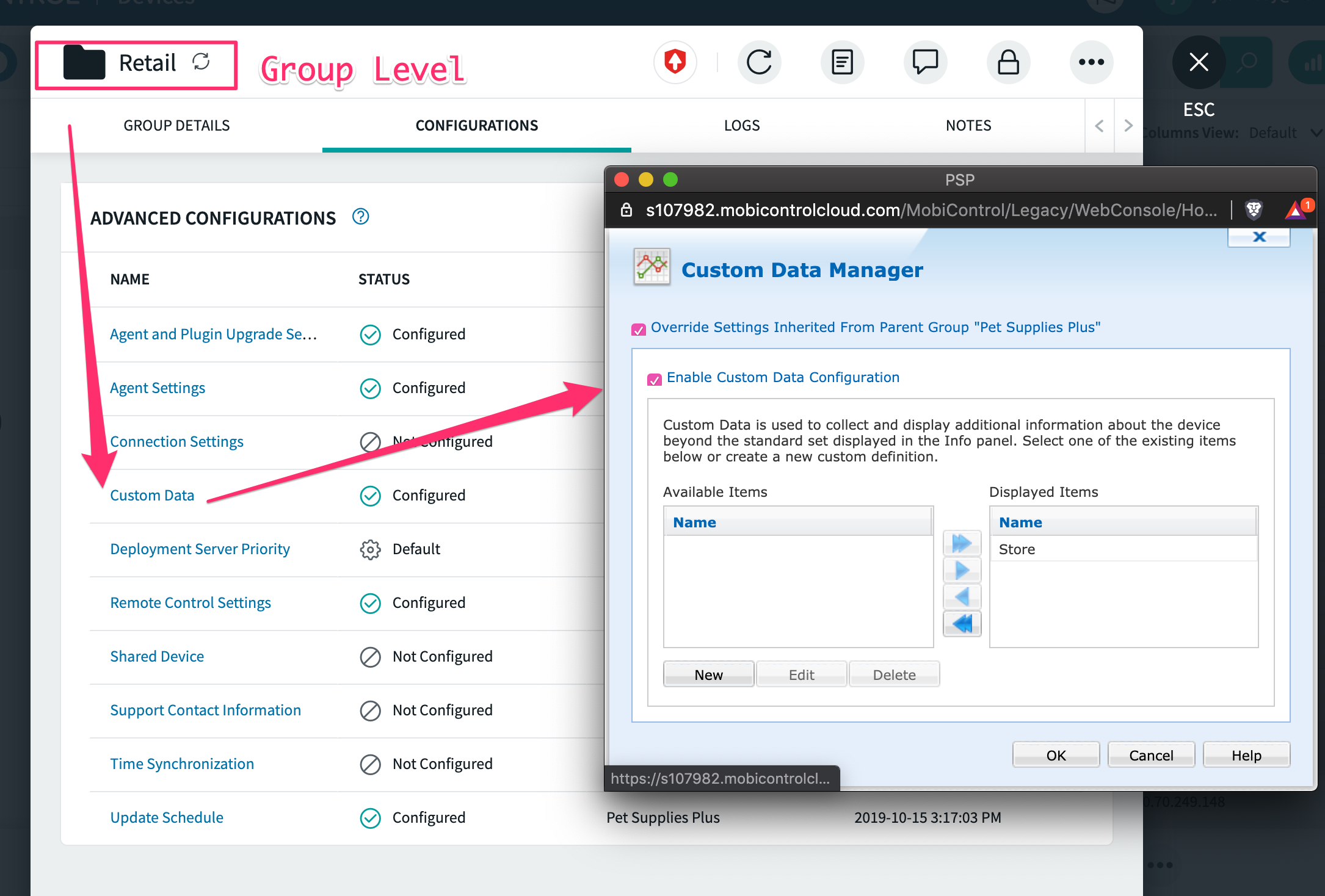Switch to the Group Details tab
Viewport: 1325px width, 896px height.
click(176, 126)
